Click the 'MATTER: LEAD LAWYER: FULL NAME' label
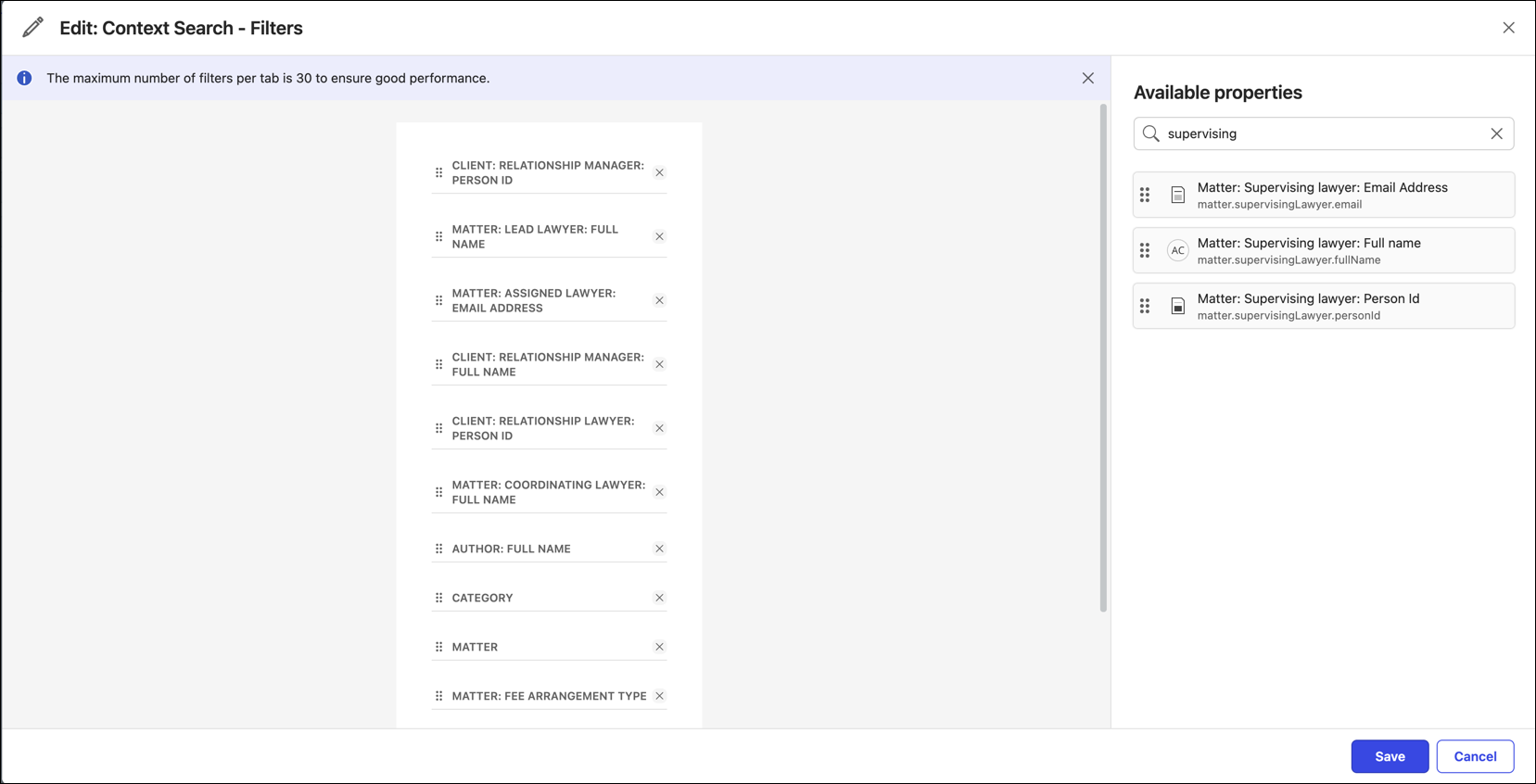Screen dimensions: 1536x784 coord(535,236)
